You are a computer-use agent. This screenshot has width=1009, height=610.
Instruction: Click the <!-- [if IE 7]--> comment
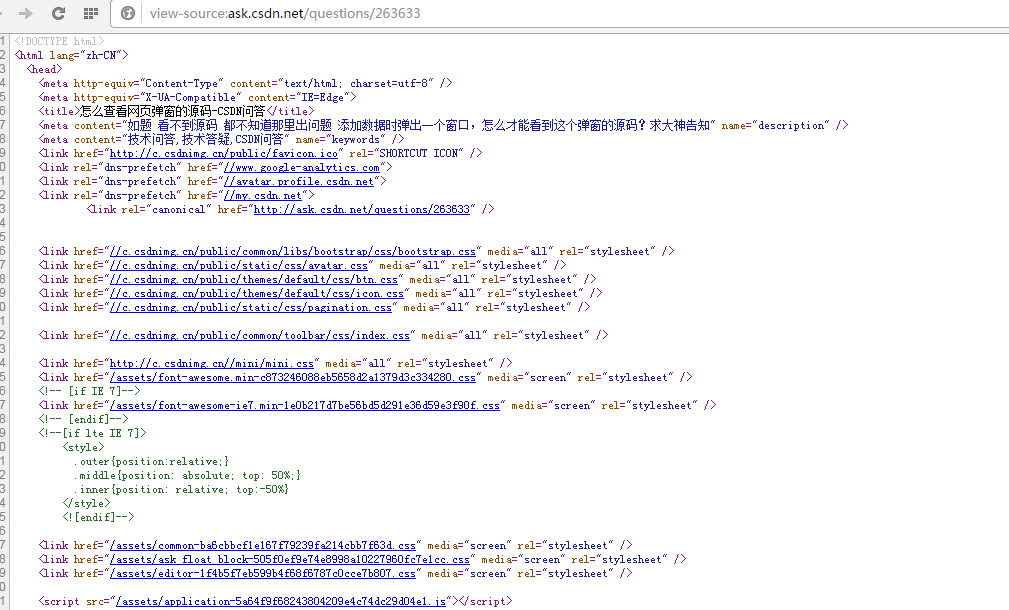coord(89,391)
